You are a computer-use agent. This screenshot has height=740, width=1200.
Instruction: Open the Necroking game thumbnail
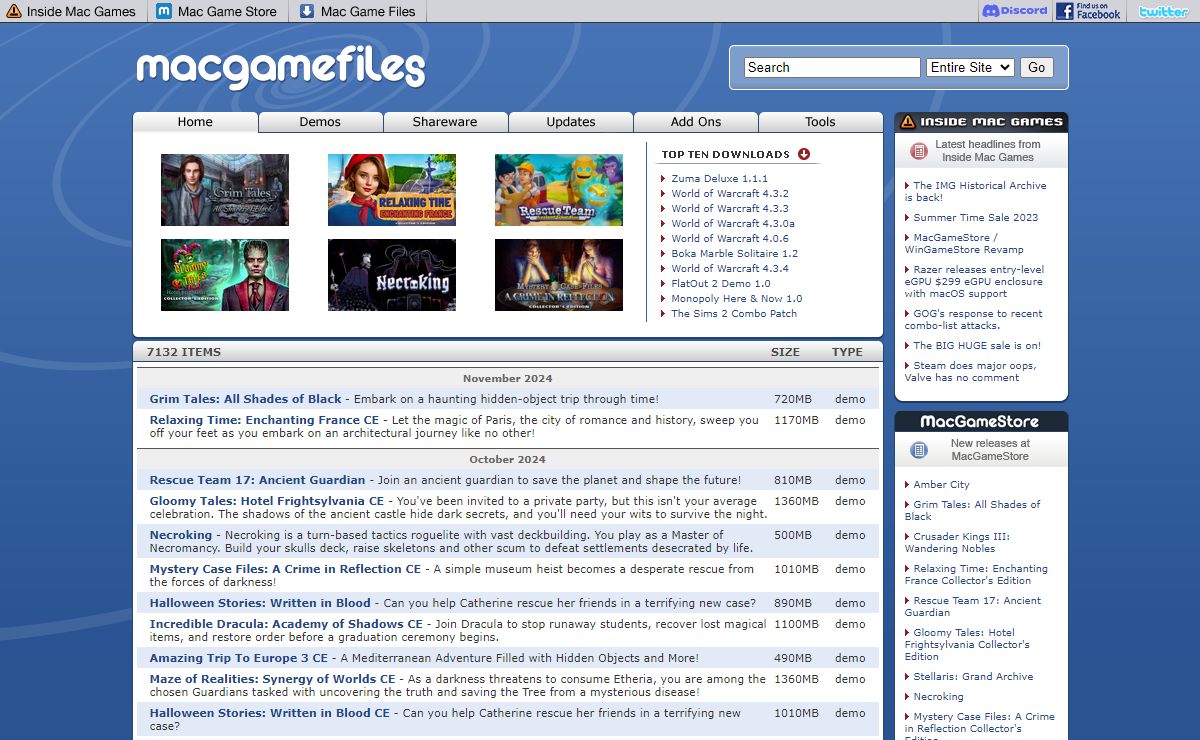coord(392,275)
